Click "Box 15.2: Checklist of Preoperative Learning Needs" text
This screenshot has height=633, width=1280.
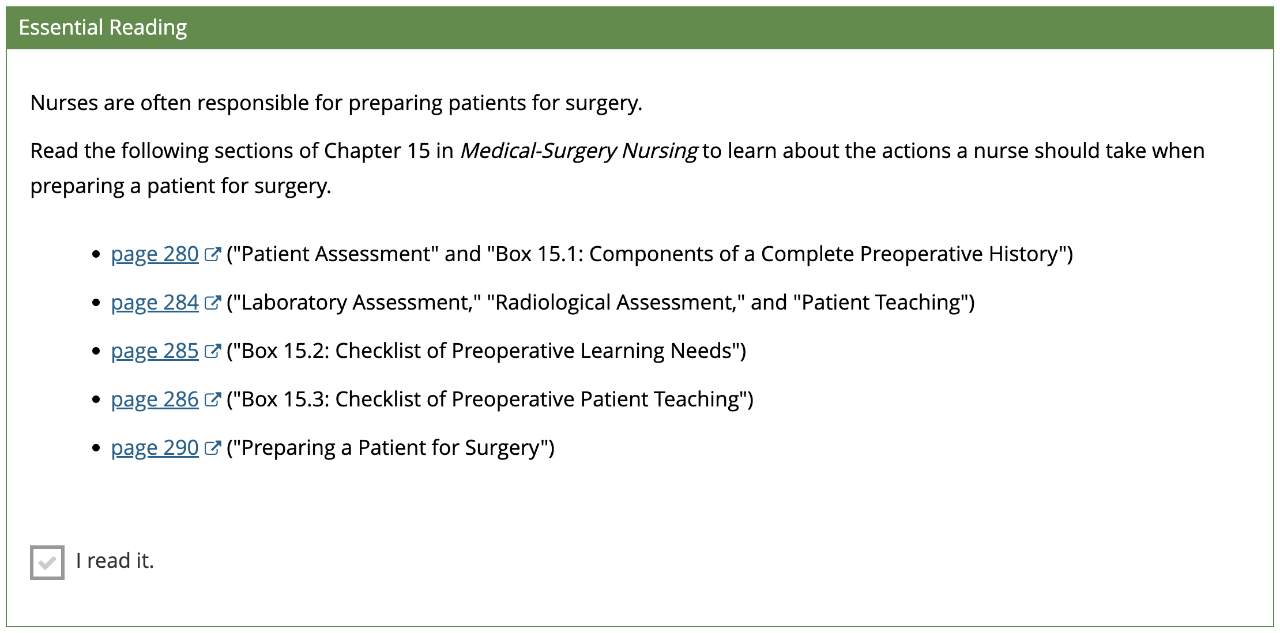(x=486, y=351)
